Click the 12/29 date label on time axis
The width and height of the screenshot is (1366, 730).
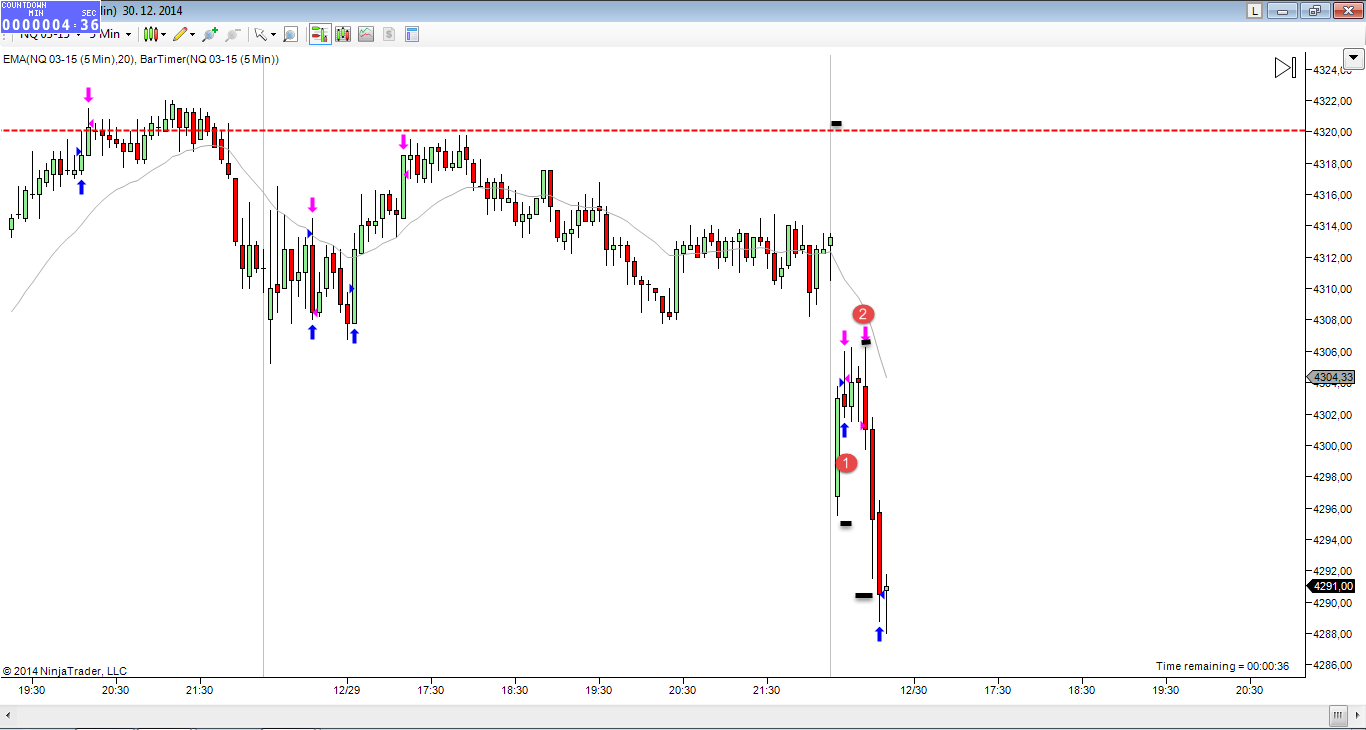coord(346,690)
